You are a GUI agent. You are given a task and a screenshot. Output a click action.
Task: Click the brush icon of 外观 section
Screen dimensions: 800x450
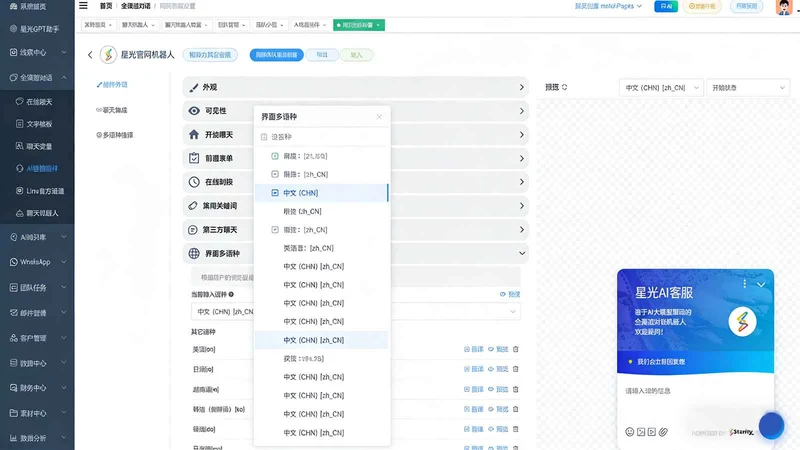[x=193, y=87]
